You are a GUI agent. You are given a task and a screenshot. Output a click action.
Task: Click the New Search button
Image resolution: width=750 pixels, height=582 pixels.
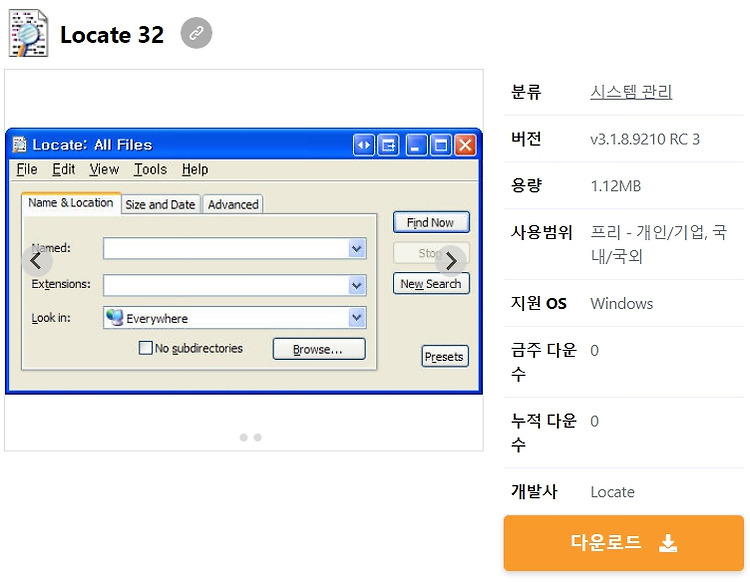tap(431, 284)
